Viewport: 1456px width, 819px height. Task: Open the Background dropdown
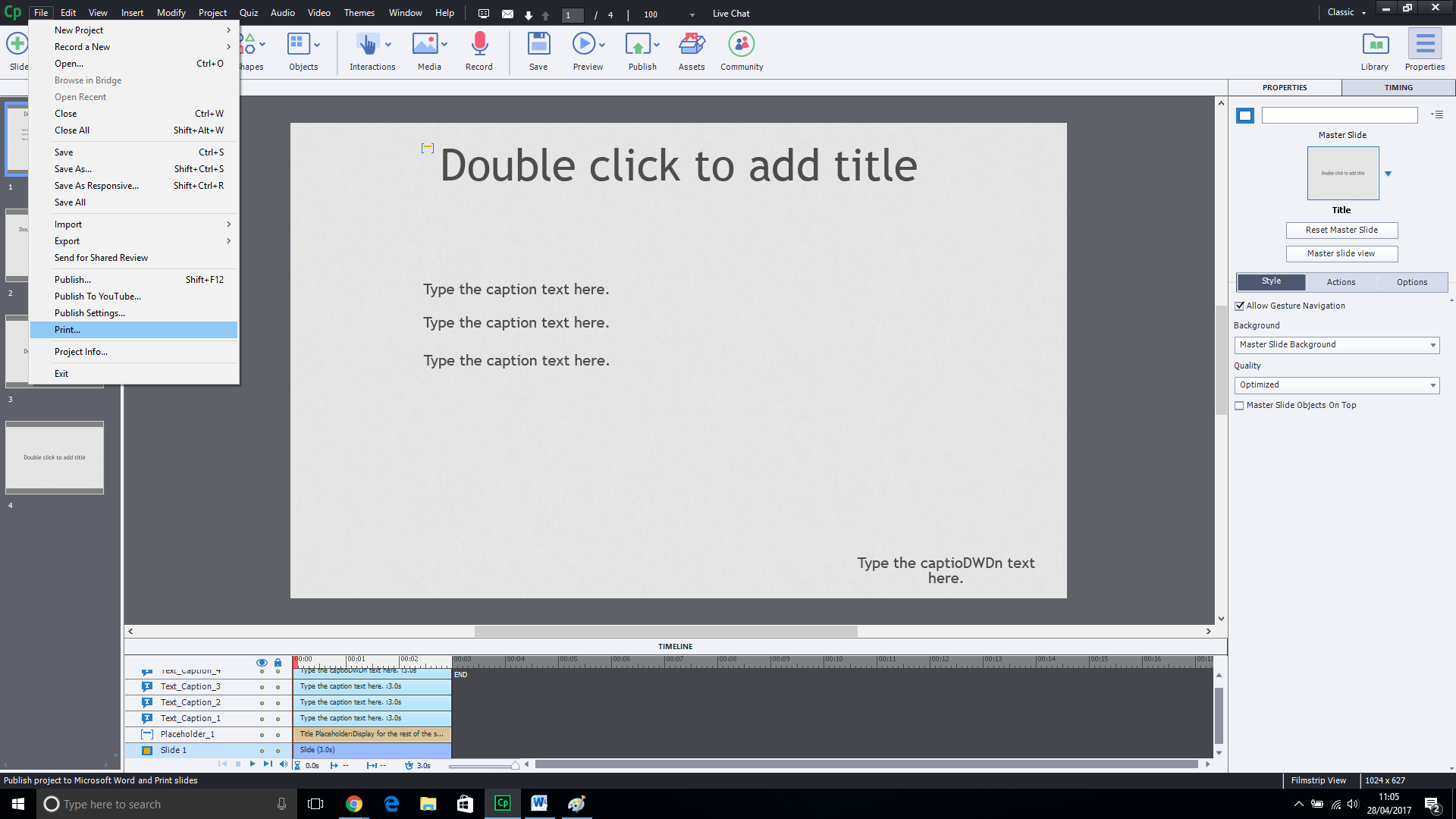tap(1337, 345)
